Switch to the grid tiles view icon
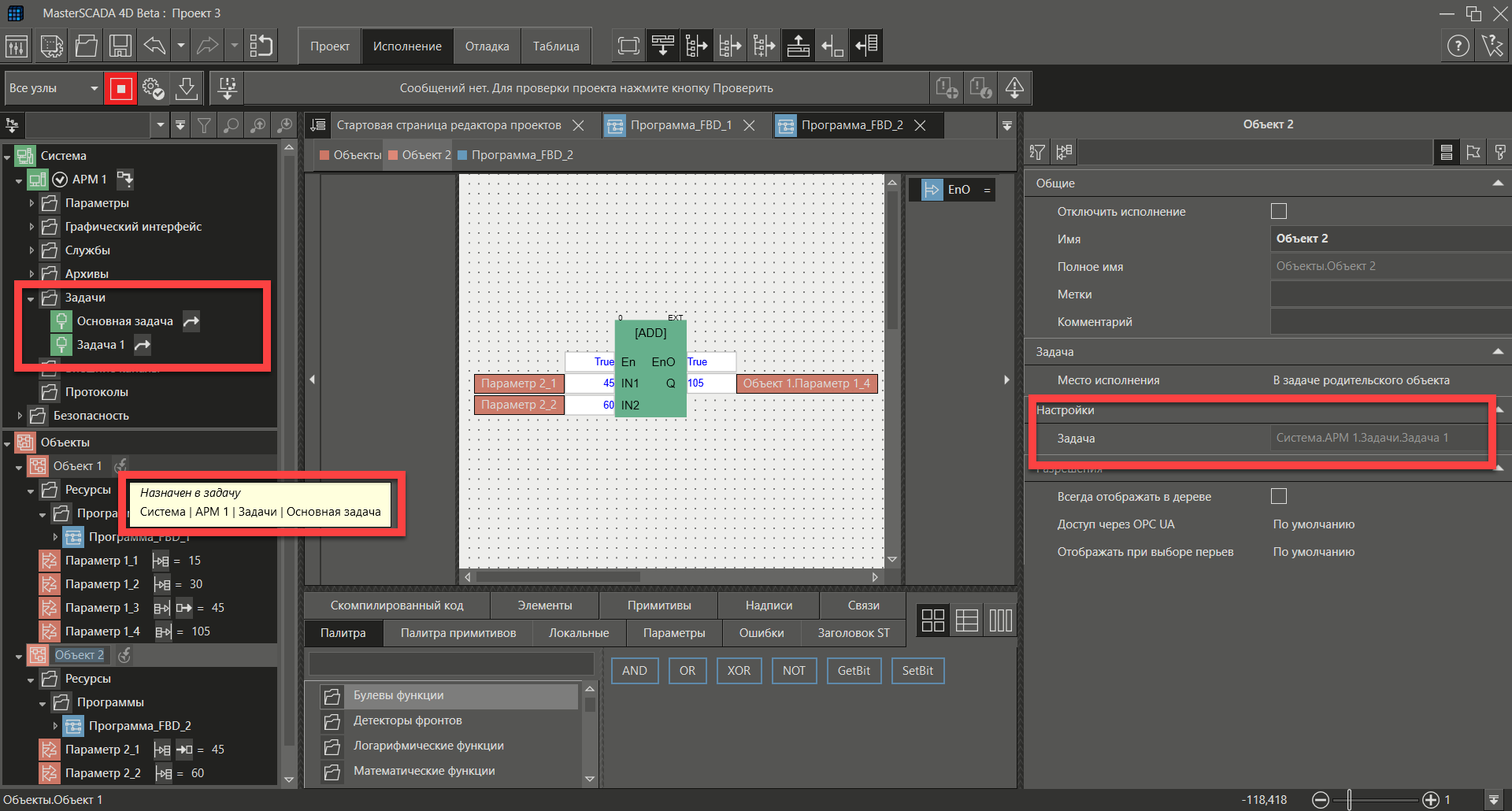The image size is (1512, 811). [932, 620]
